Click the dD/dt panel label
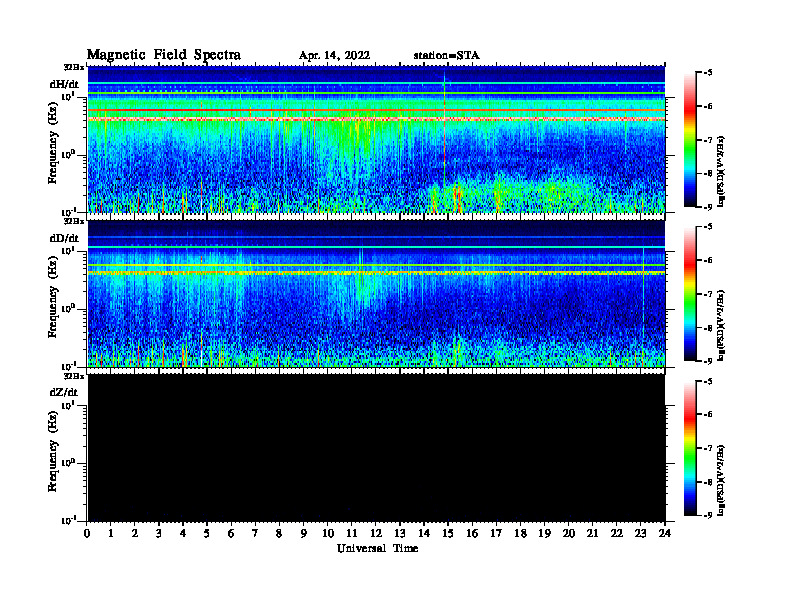792x612 pixels. (64, 238)
